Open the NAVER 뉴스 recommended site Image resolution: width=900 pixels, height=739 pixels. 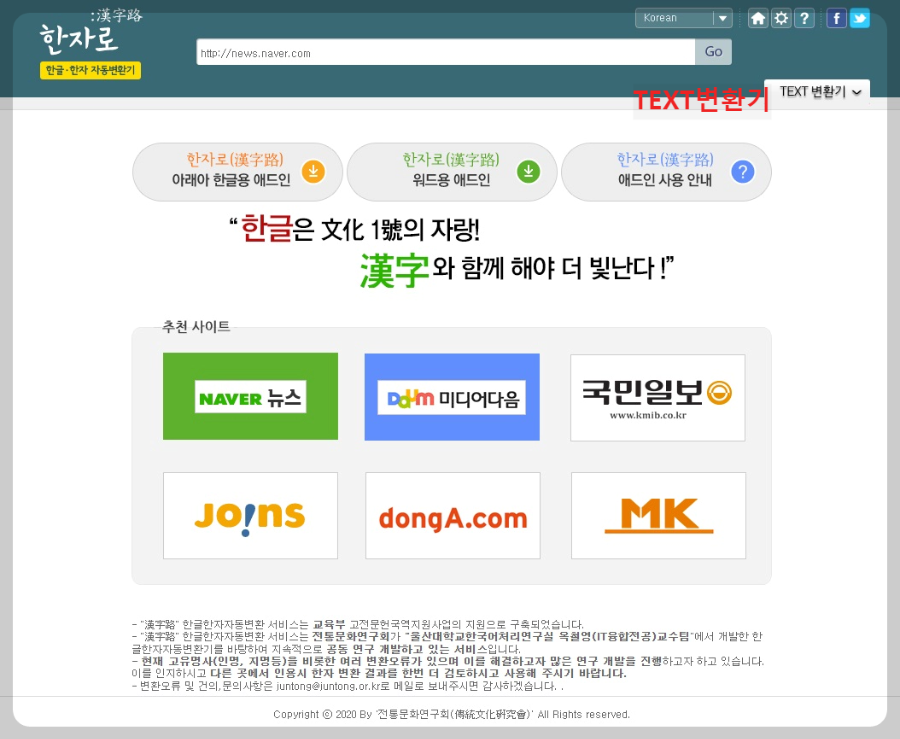(x=250, y=396)
